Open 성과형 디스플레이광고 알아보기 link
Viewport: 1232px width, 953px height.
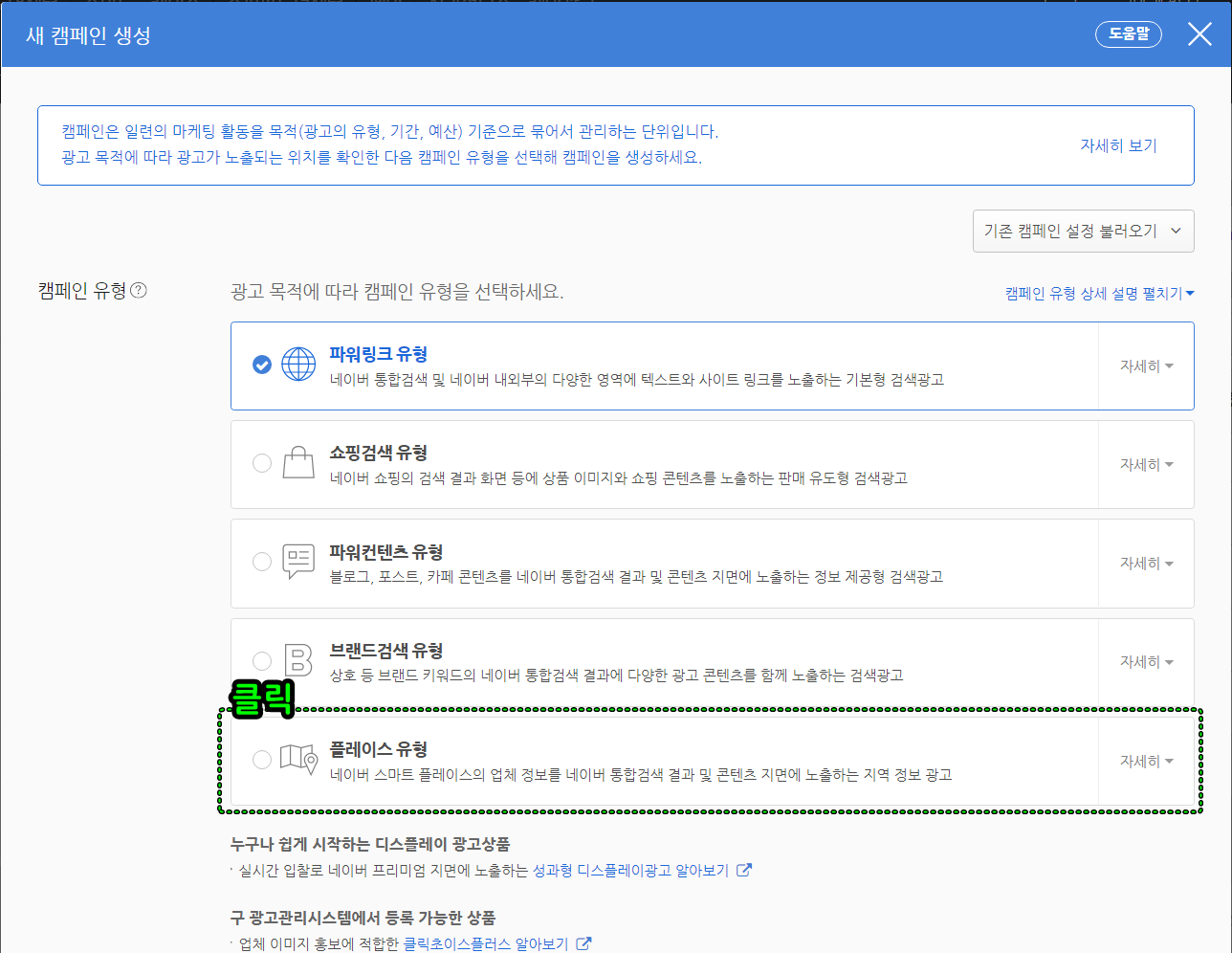pyautogui.click(x=630, y=870)
